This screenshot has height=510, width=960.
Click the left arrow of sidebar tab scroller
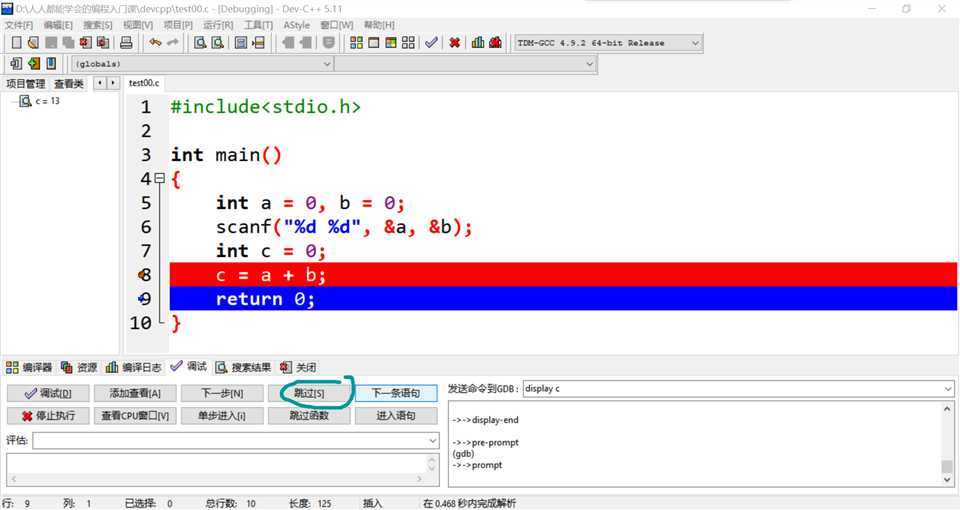[100, 83]
